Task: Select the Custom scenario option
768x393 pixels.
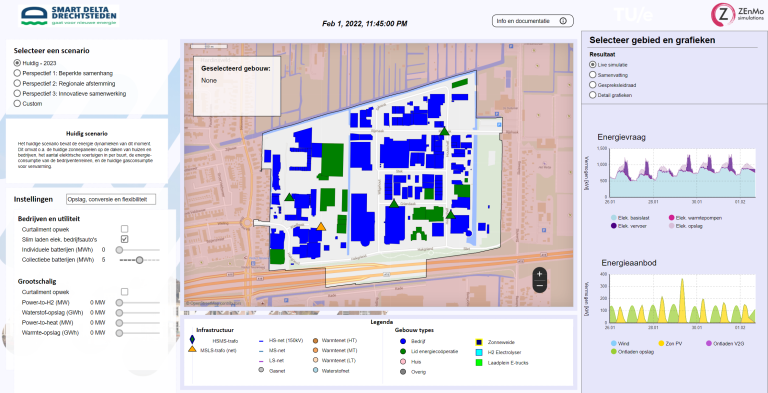Action: [x=18, y=103]
